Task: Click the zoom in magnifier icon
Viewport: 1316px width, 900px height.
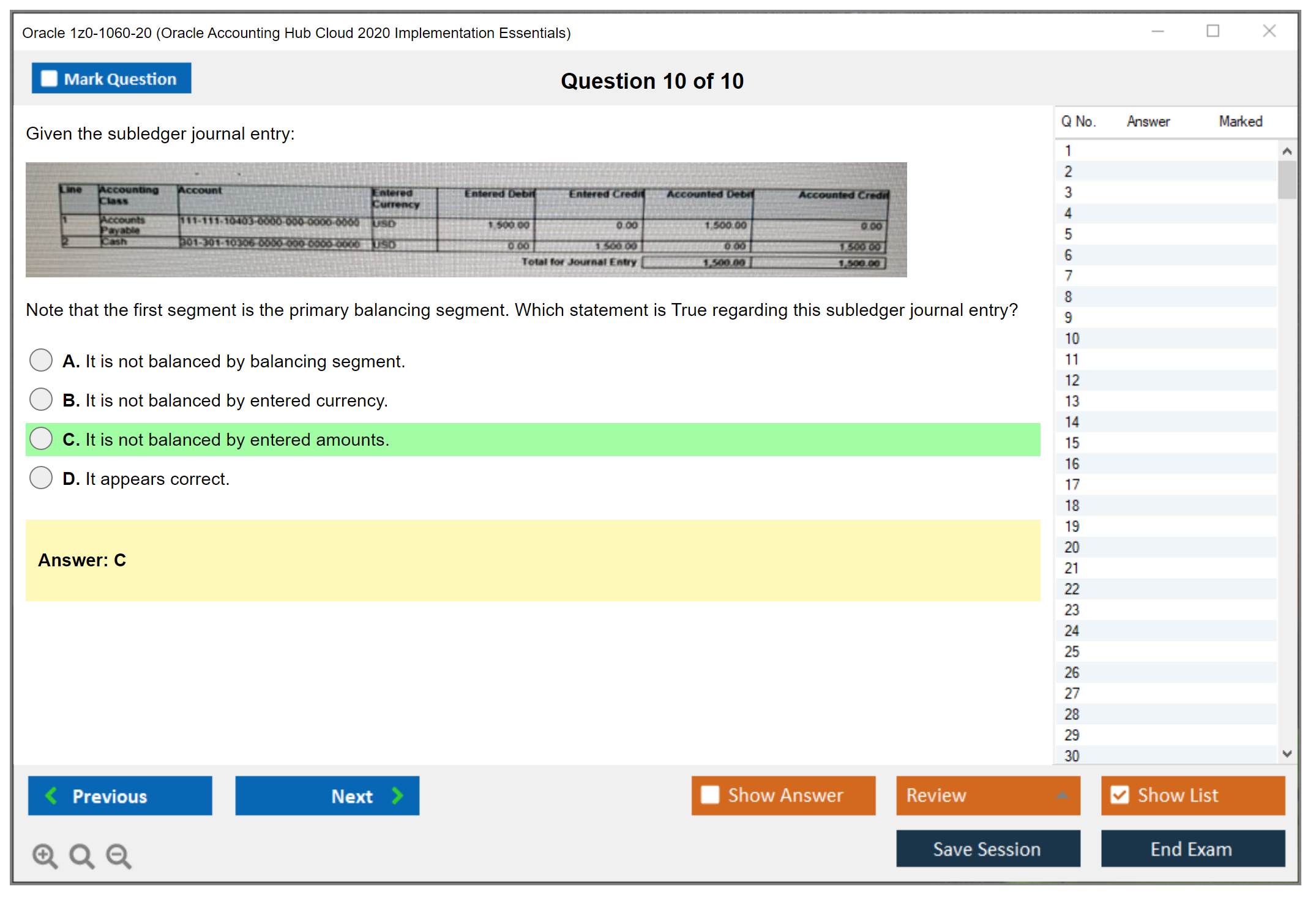Action: pos(44,855)
